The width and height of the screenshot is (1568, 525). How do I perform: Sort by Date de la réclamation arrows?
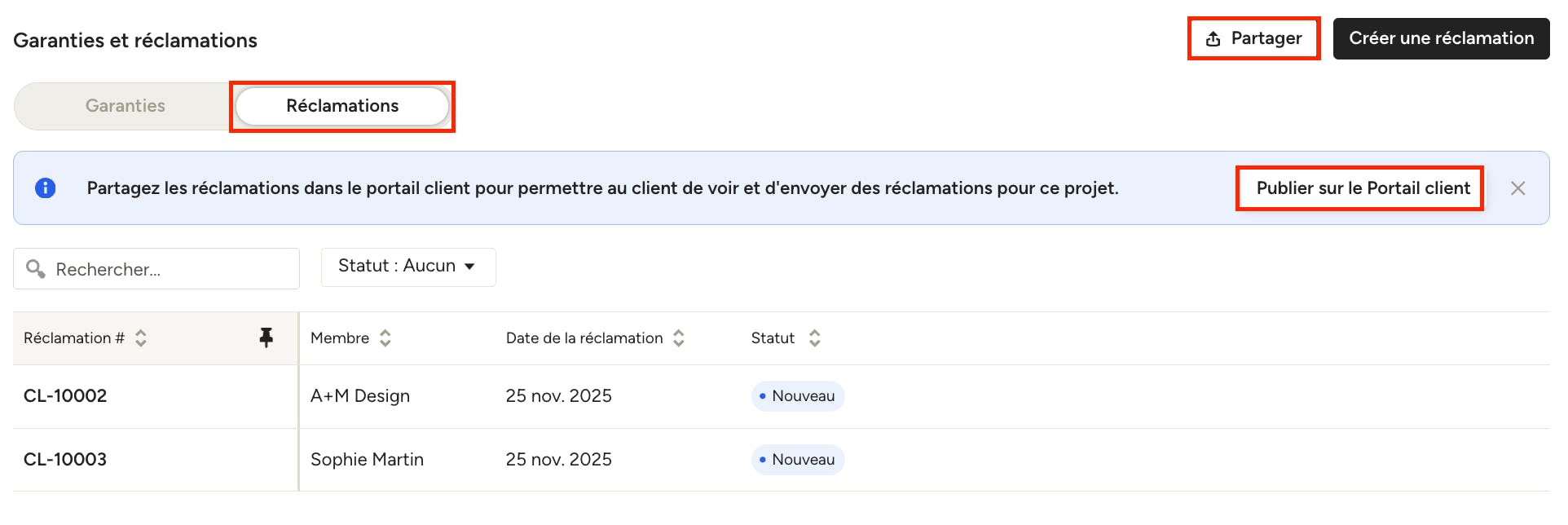pos(679,338)
